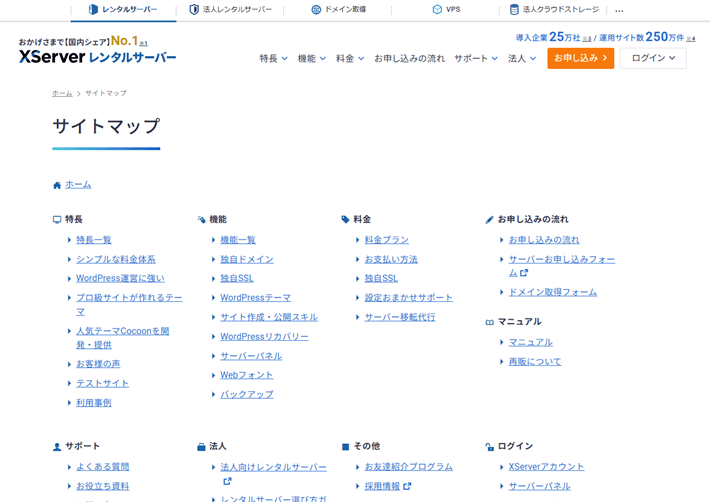Click the person icon beside サポート
This screenshot has height=502, width=710.
coord(57,447)
